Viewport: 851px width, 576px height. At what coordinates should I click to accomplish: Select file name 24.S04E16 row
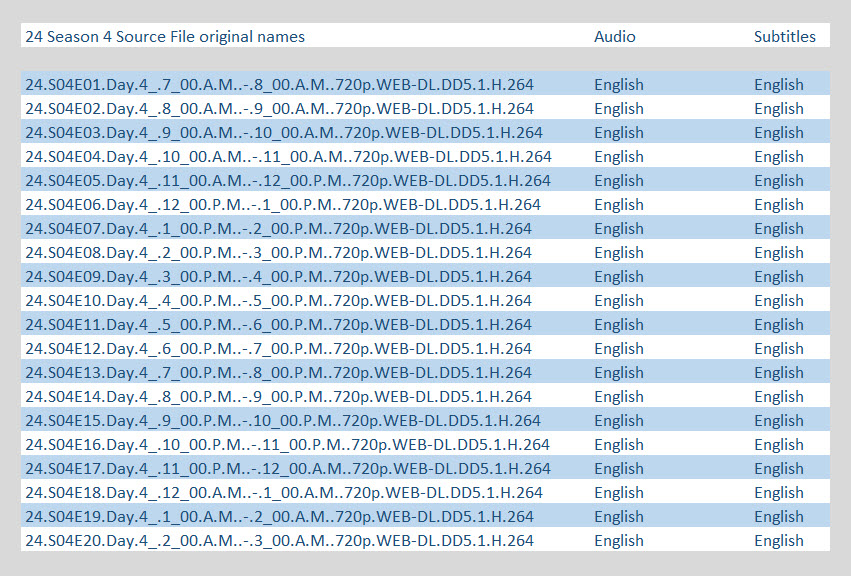(x=287, y=445)
